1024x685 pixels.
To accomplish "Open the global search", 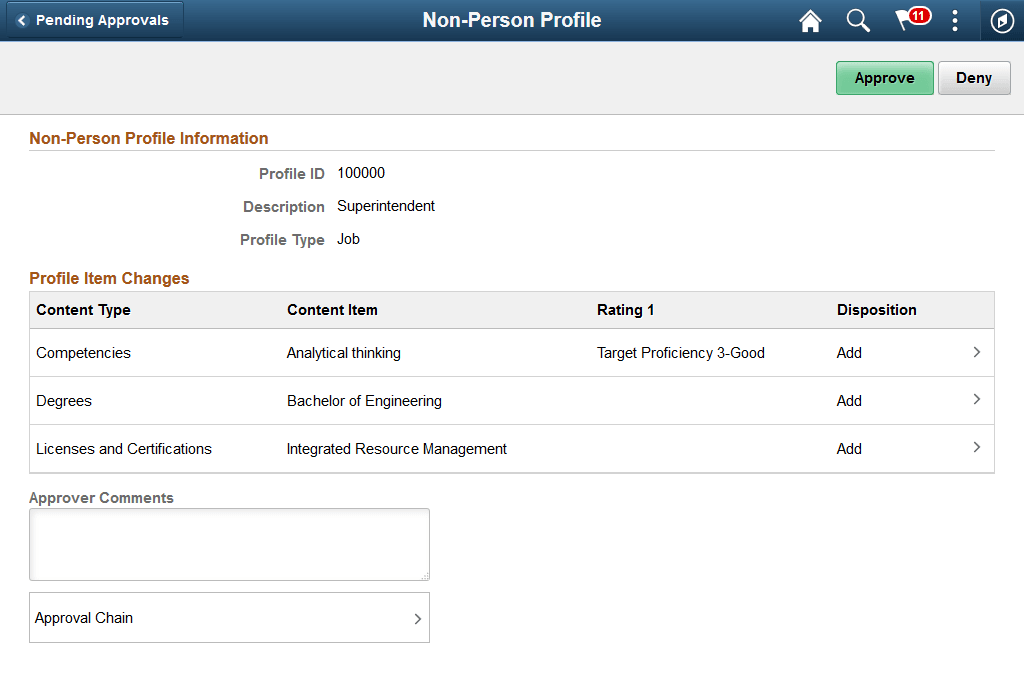I will click(x=858, y=20).
